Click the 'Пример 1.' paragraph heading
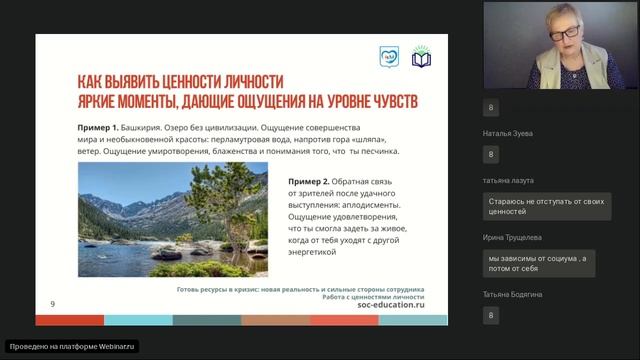The image size is (640, 360). [x=98, y=128]
